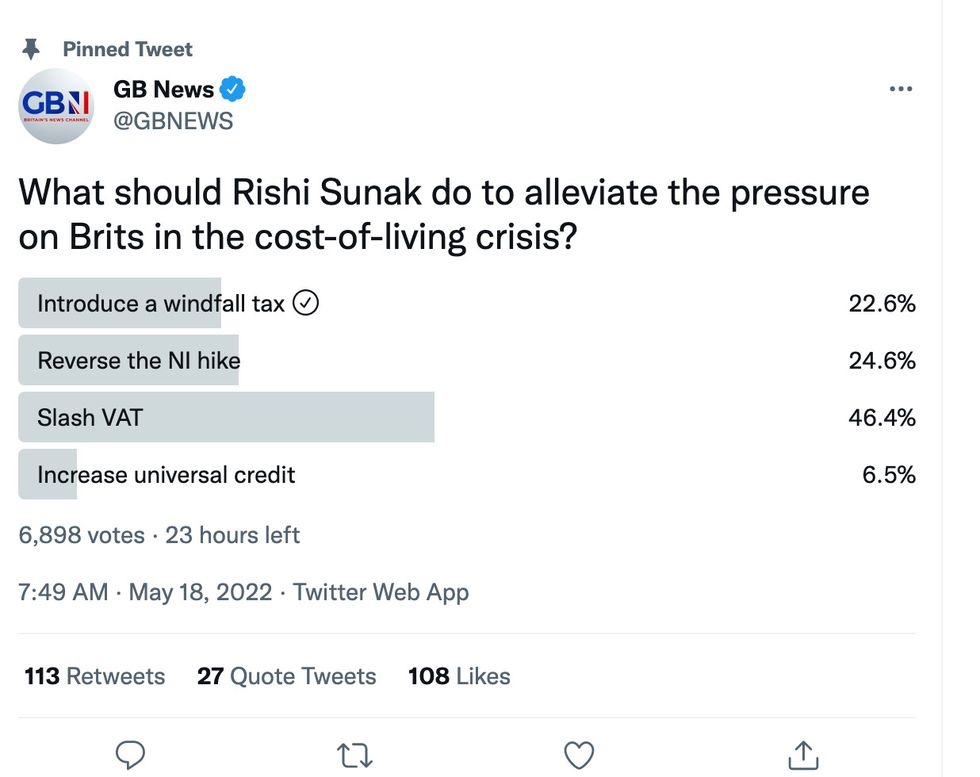980x777 pixels.
Task: Open the reply icon on the poll tweet
Action: [131, 755]
